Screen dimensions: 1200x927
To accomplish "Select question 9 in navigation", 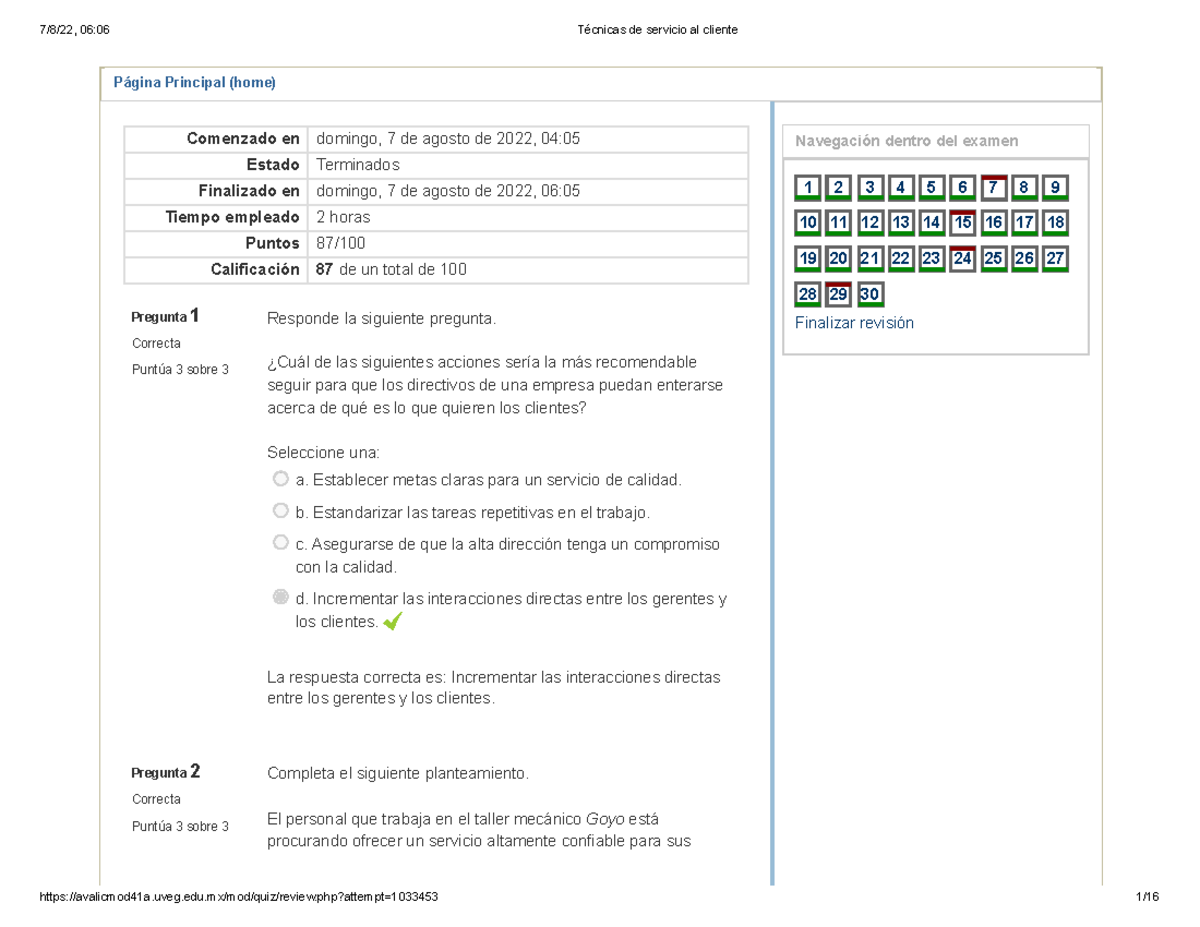I will click(x=1056, y=187).
